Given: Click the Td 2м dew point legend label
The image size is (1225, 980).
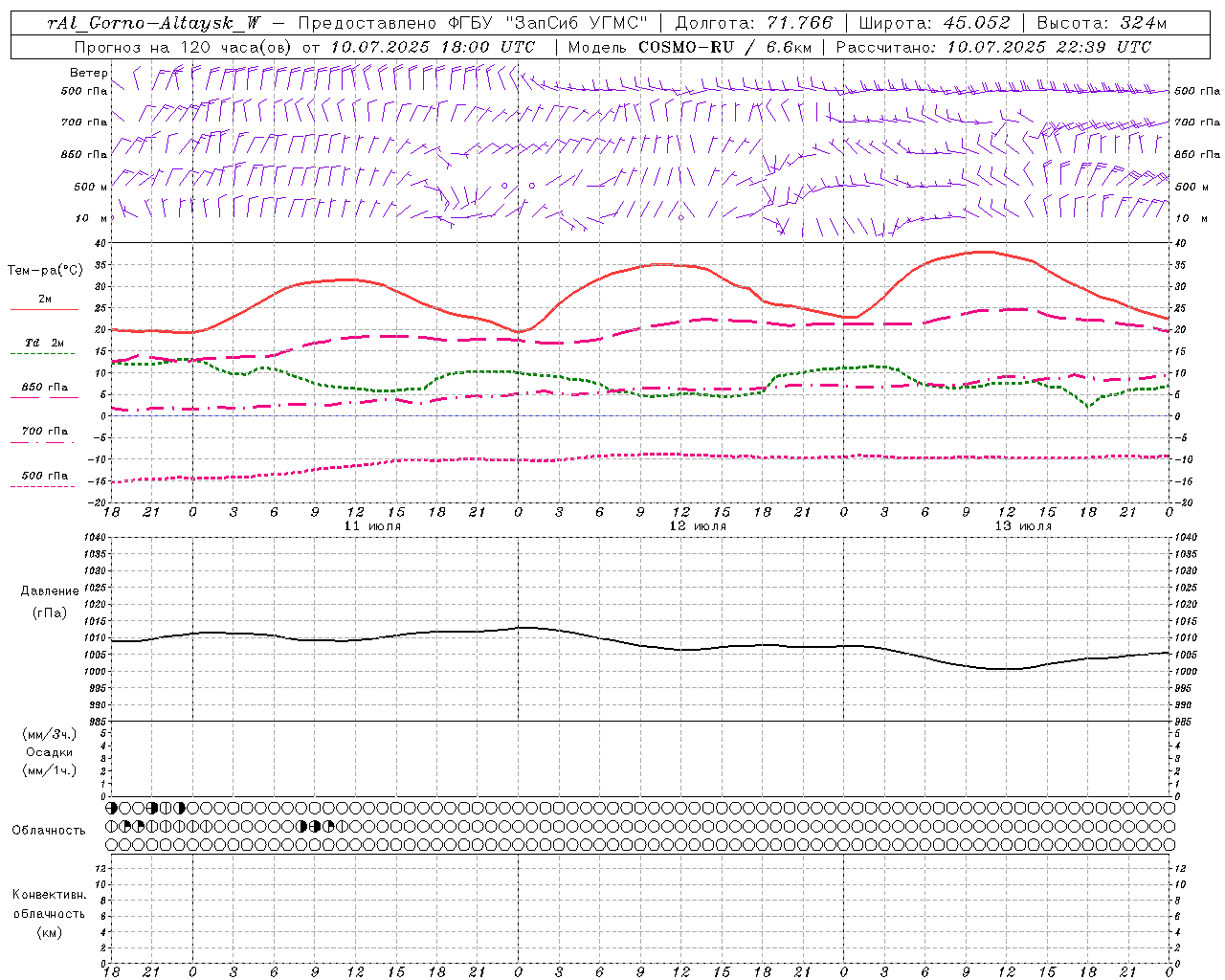Looking at the screenshot, I should click(x=45, y=342).
